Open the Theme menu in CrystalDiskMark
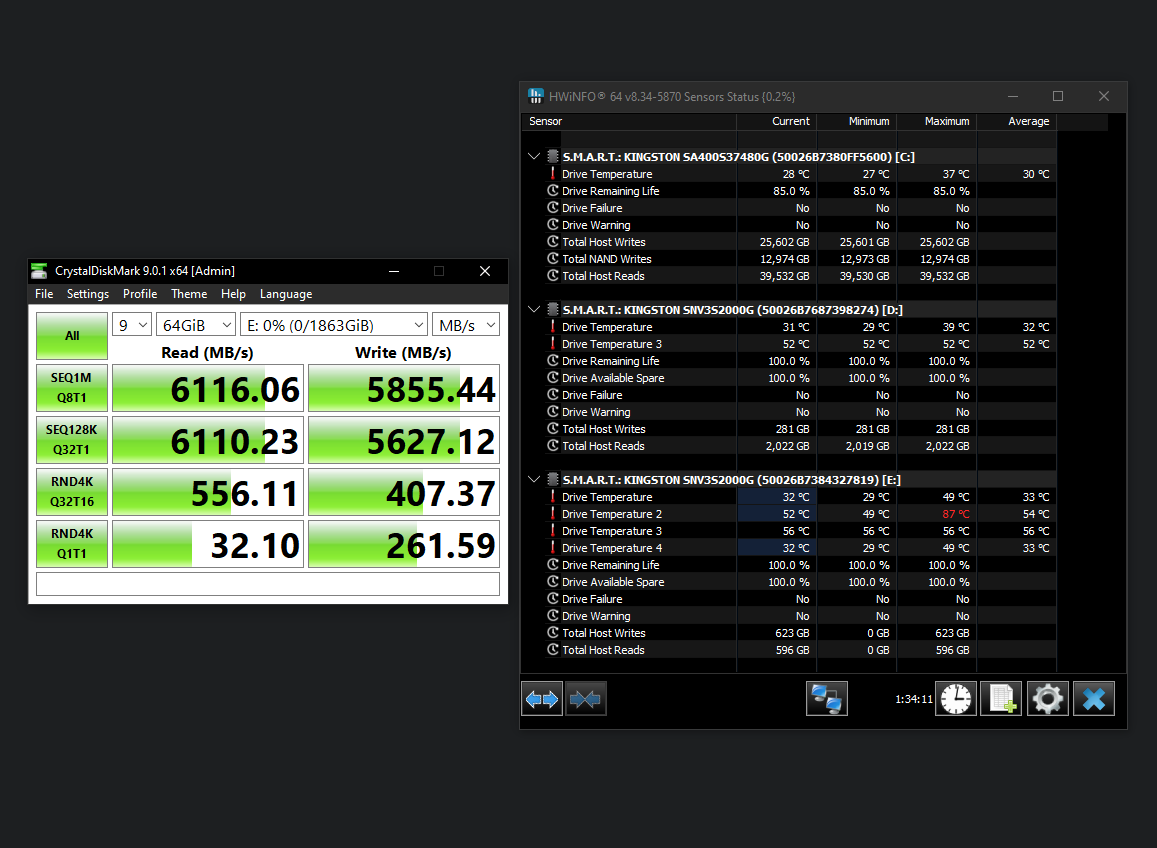 (x=189, y=294)
